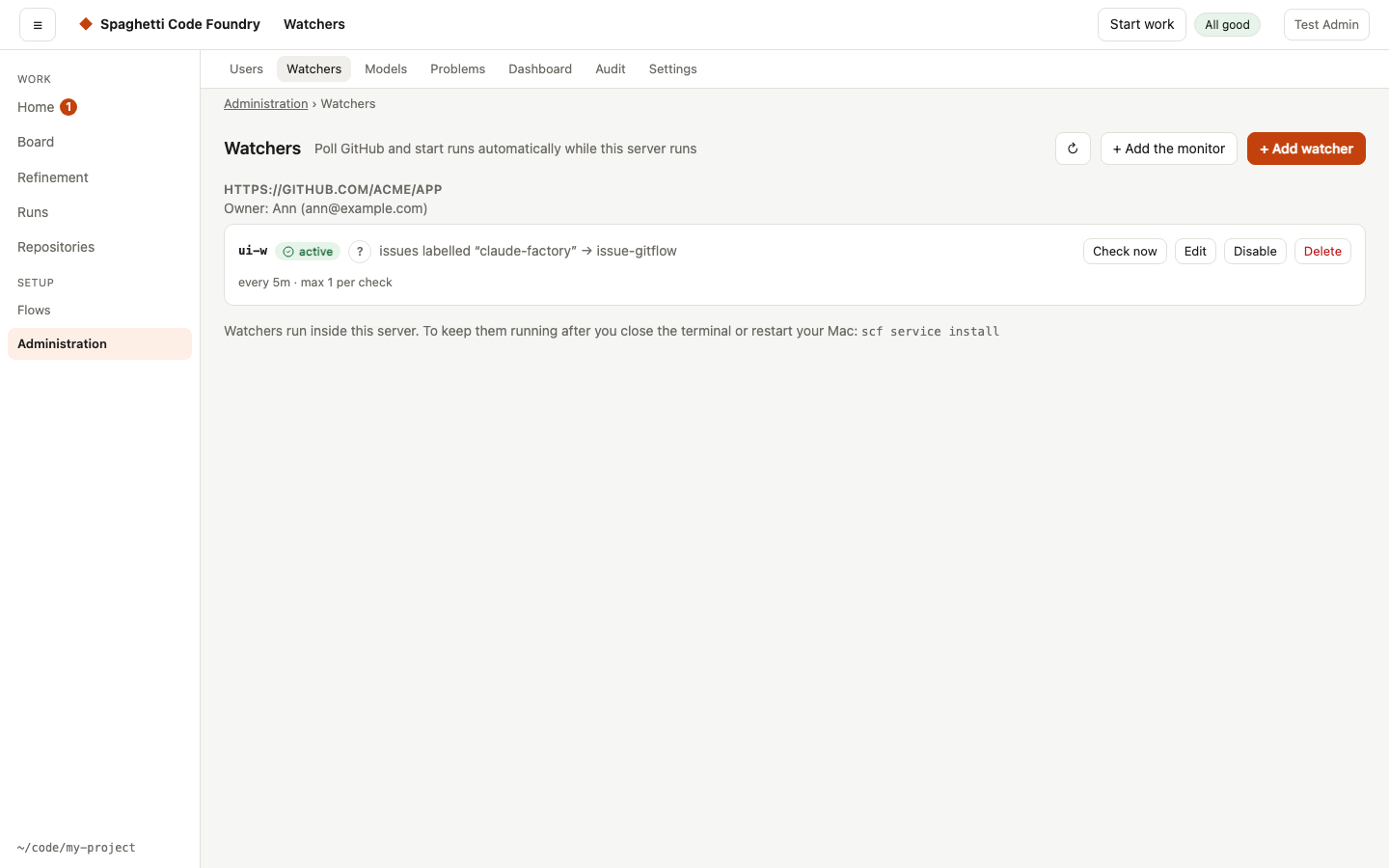Click the "every 5m · max 1 per check" text
Image resolution: width=1389 pixels, height=868 pixels.
coord(315,283)
